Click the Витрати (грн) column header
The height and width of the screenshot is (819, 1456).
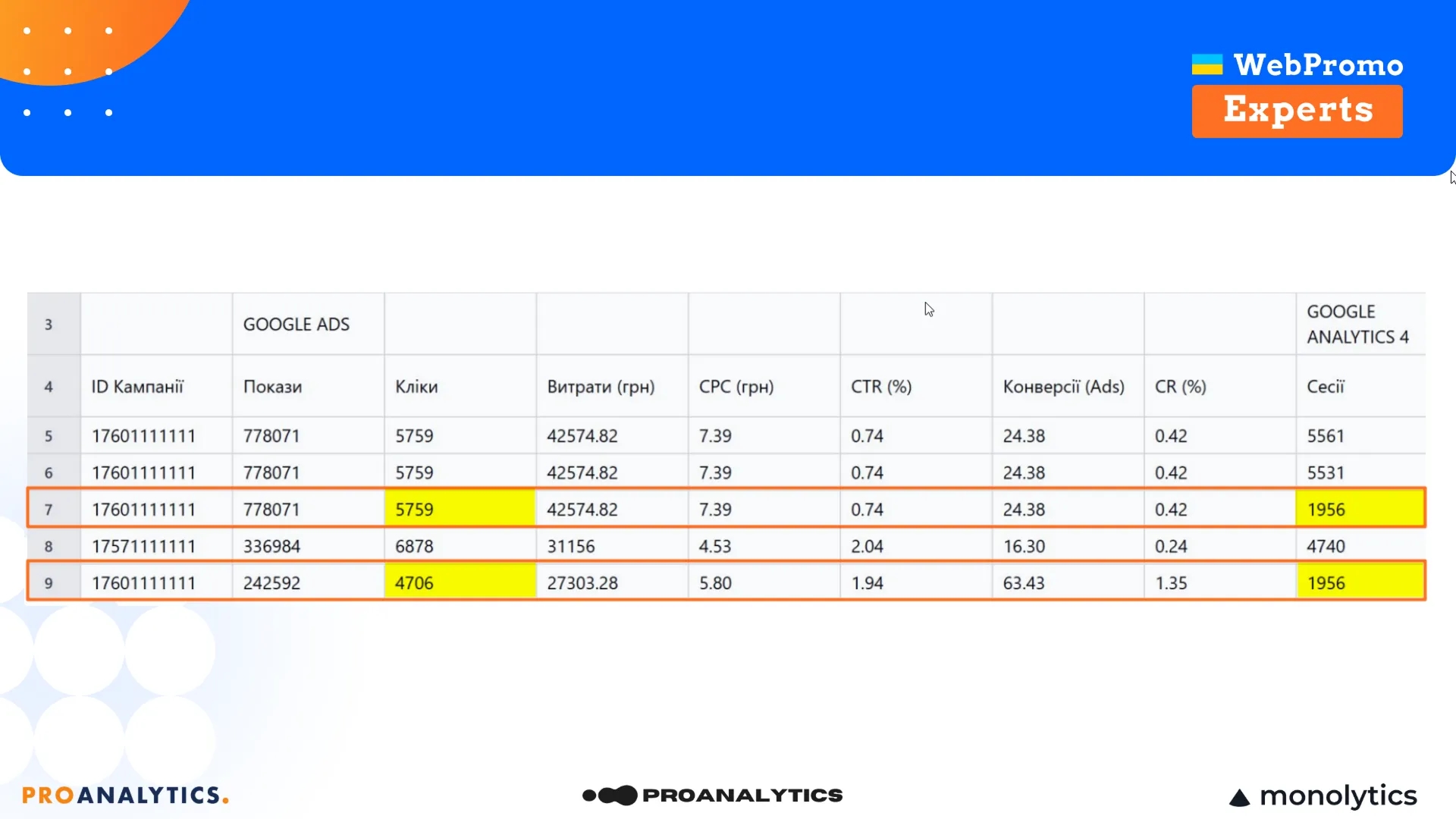(x=601, y=387)
